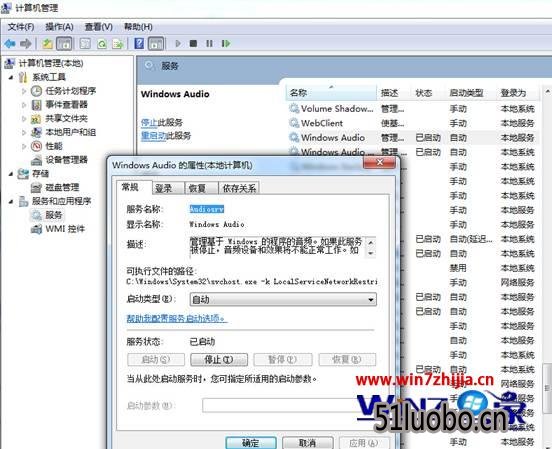
Task: Click the WebClient service gear icon
Action: [294, 123]
